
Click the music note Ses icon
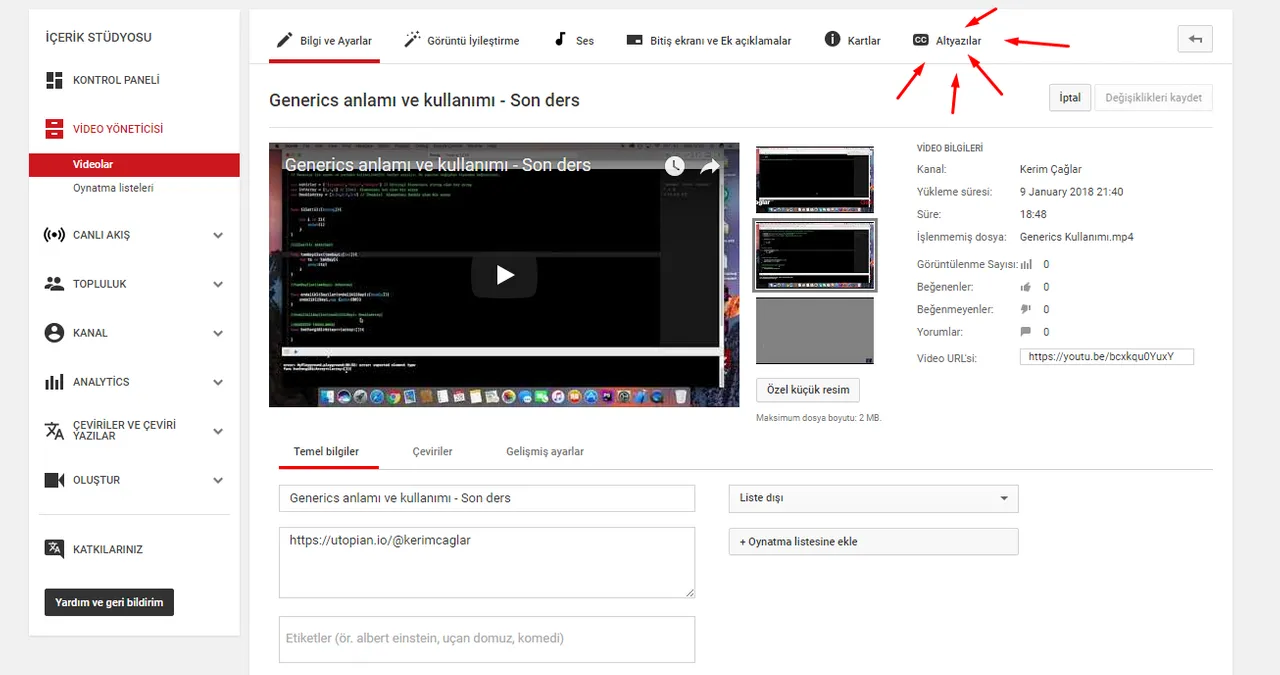(x=560, y=40)
